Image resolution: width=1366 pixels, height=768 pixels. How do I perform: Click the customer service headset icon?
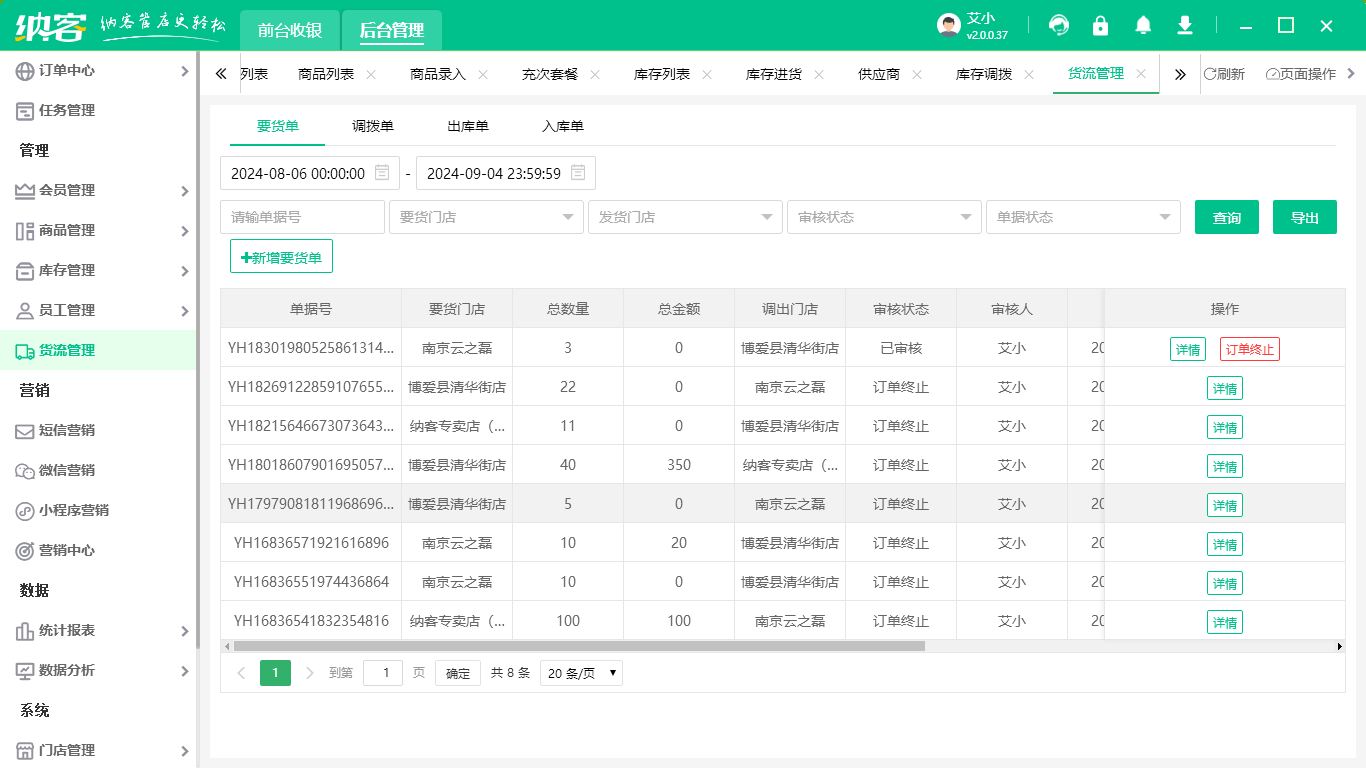click(x=1059, y=26)
